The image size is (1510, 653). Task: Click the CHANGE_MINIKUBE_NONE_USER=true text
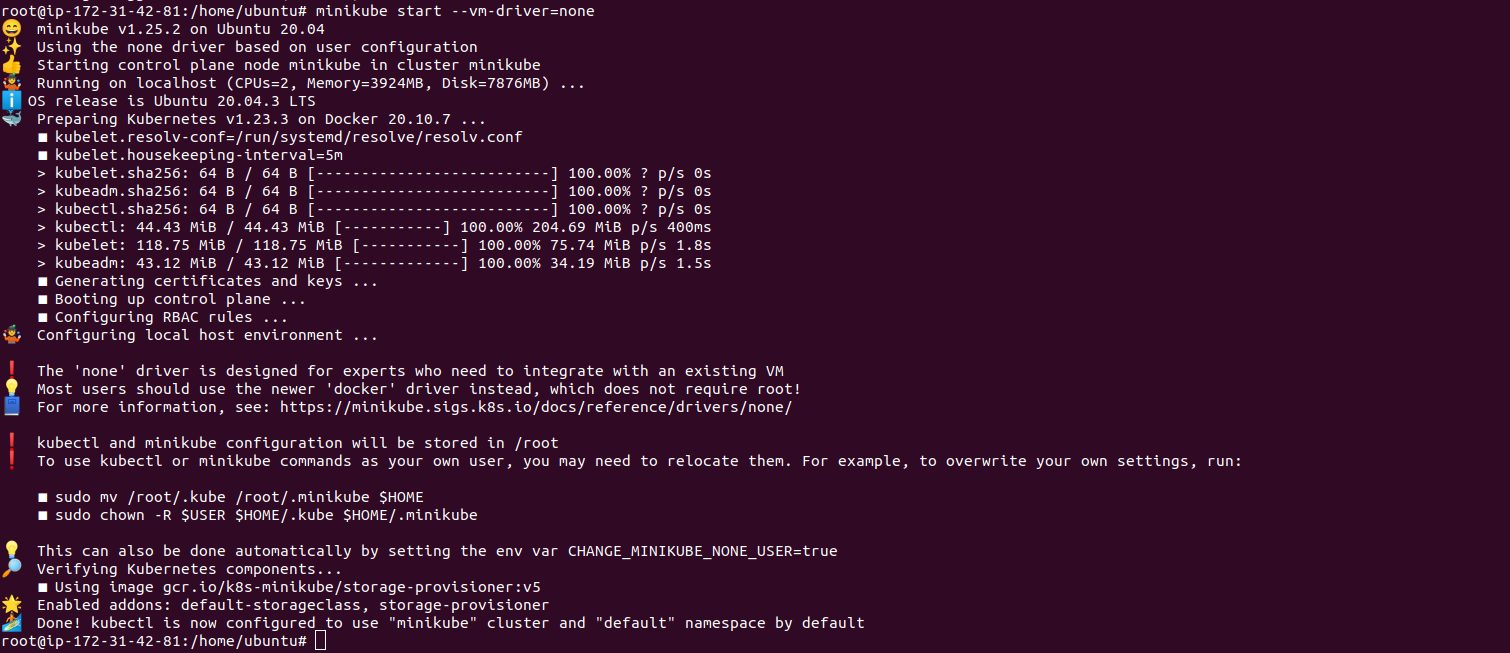click(702, 551)
